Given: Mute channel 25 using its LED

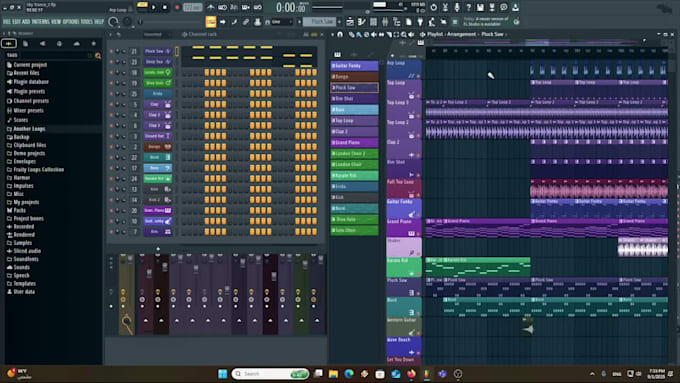Looking at the screenshot, I should click(x=111, y=94).
